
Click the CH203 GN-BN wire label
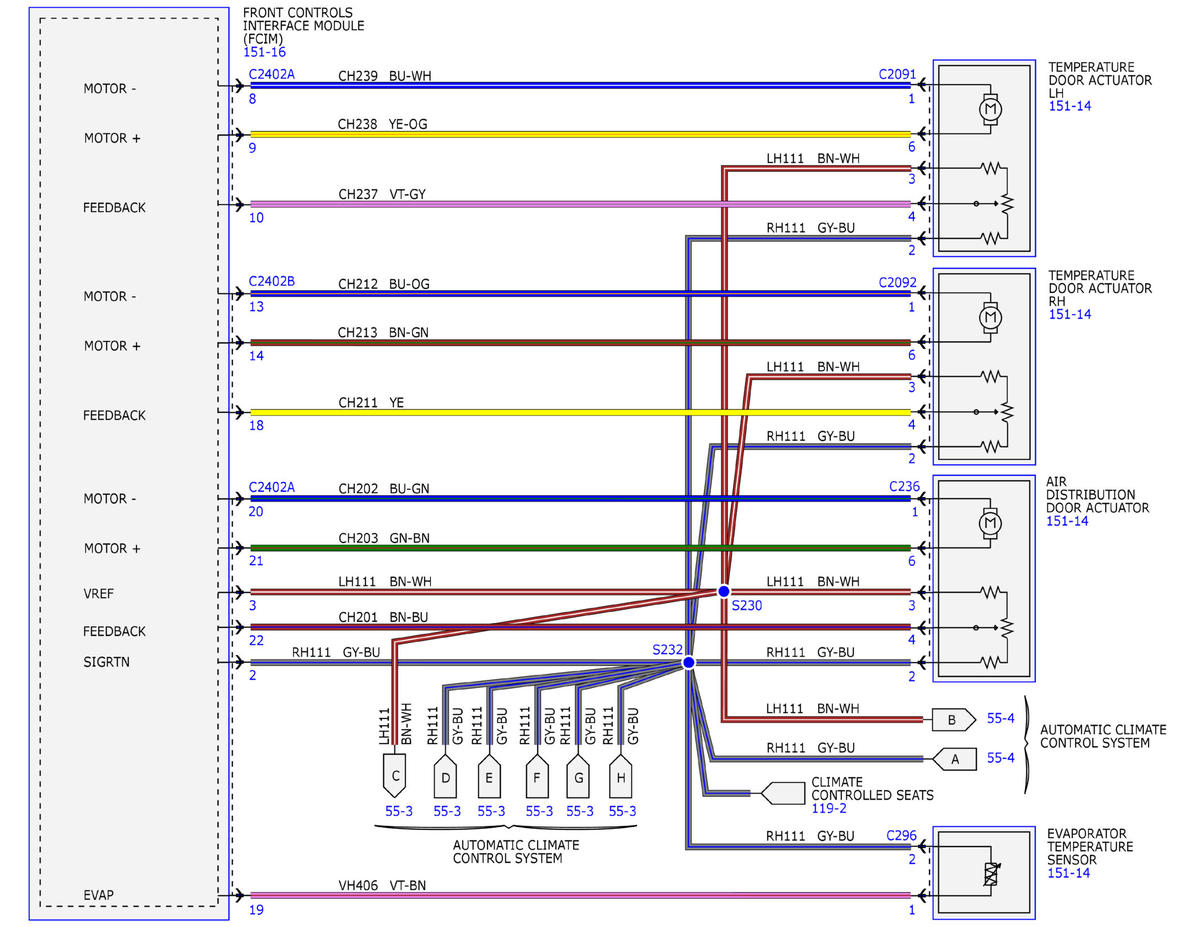pyautogui.click(x=385, y=538)
